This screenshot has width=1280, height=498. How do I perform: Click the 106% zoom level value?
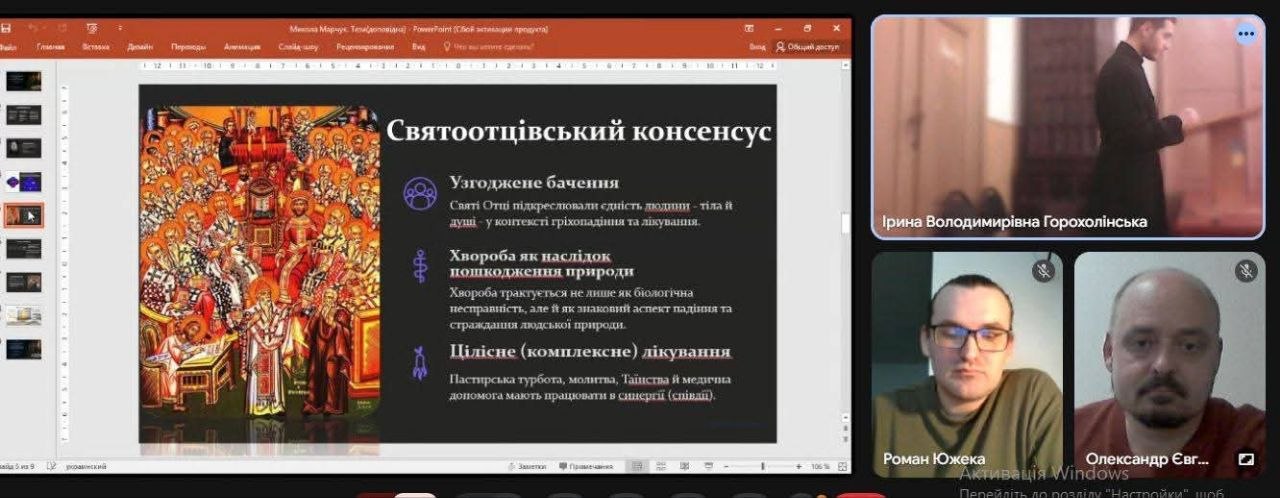820,466
